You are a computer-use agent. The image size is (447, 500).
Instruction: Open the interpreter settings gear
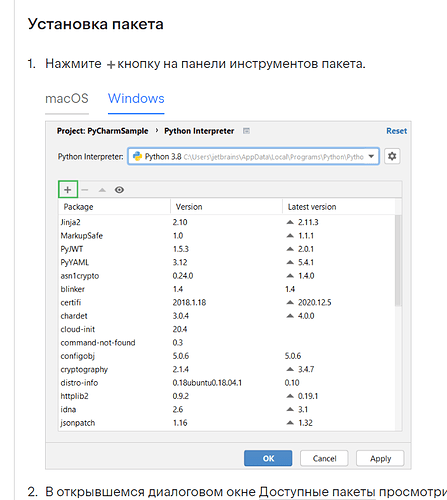[392, 156]
